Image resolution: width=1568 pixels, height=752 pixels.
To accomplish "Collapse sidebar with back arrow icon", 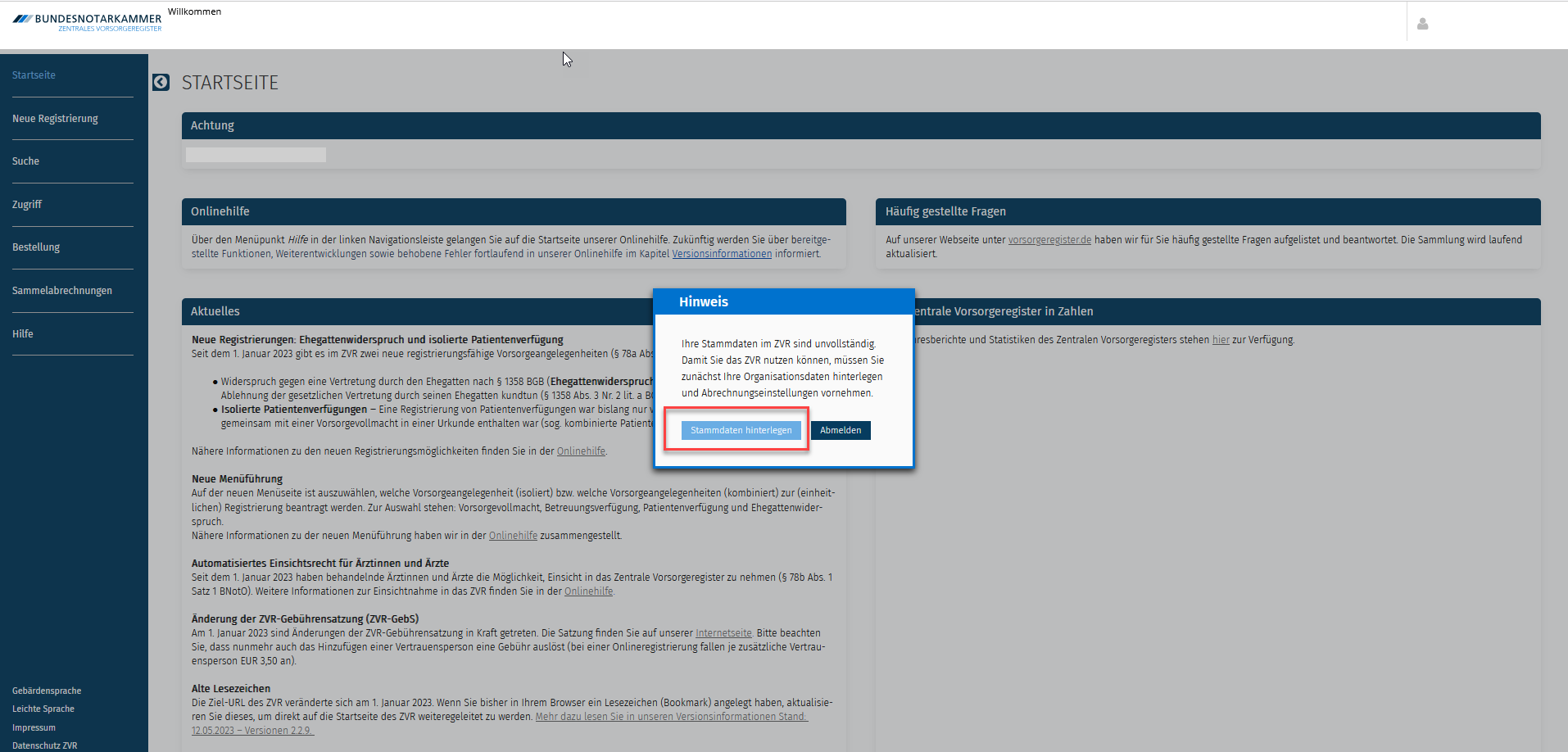I will coord(161,82).
